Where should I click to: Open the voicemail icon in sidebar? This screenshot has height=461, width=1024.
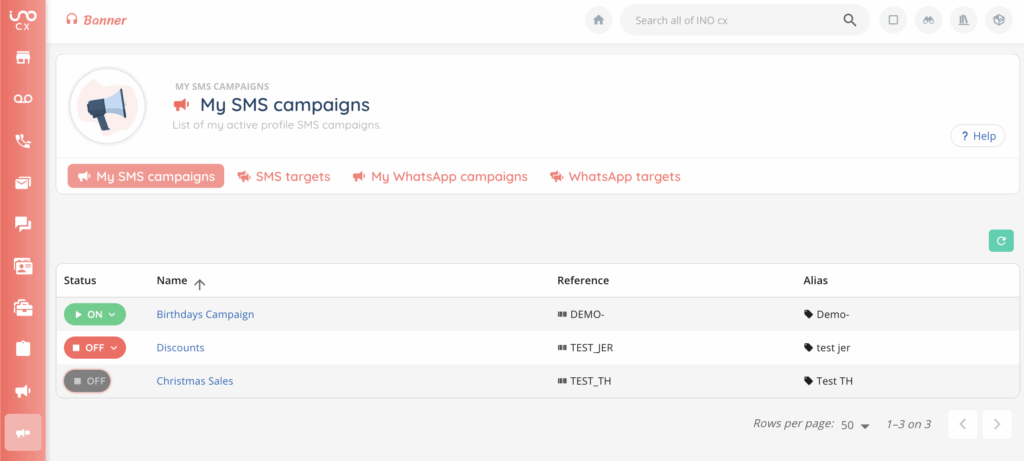tap(22, 98)
